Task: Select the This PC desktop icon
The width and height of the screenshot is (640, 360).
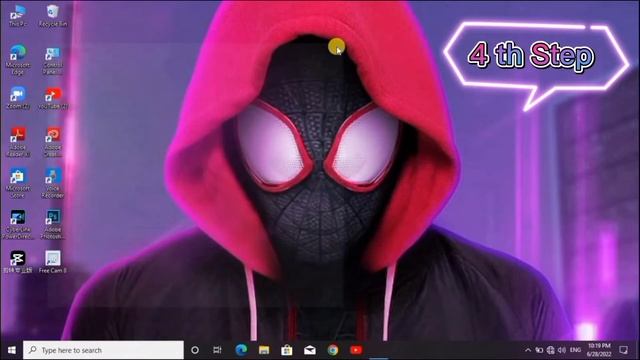Action: 18,16
